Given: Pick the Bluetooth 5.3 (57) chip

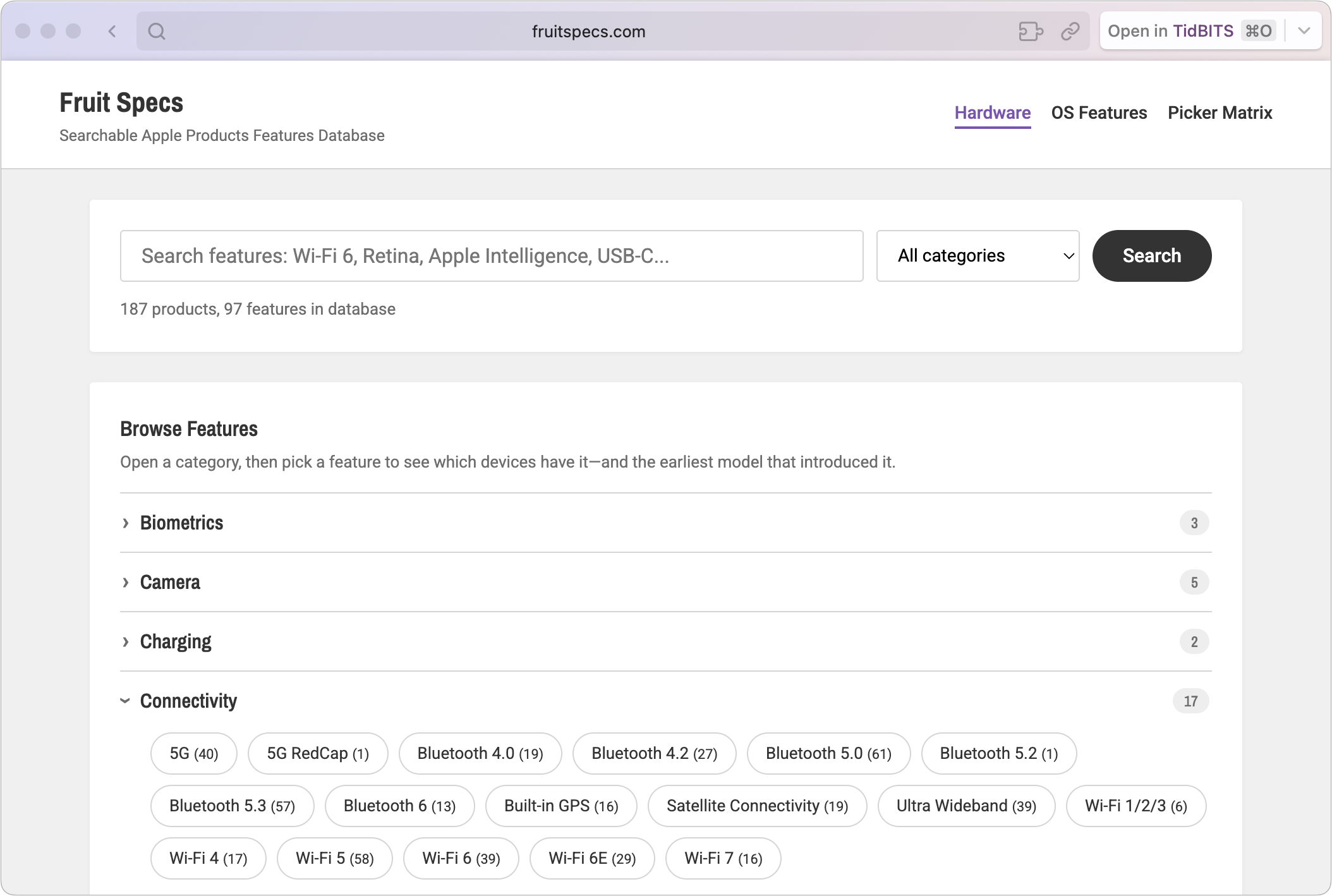Looking at the screenshot, I should coord(232,806).
